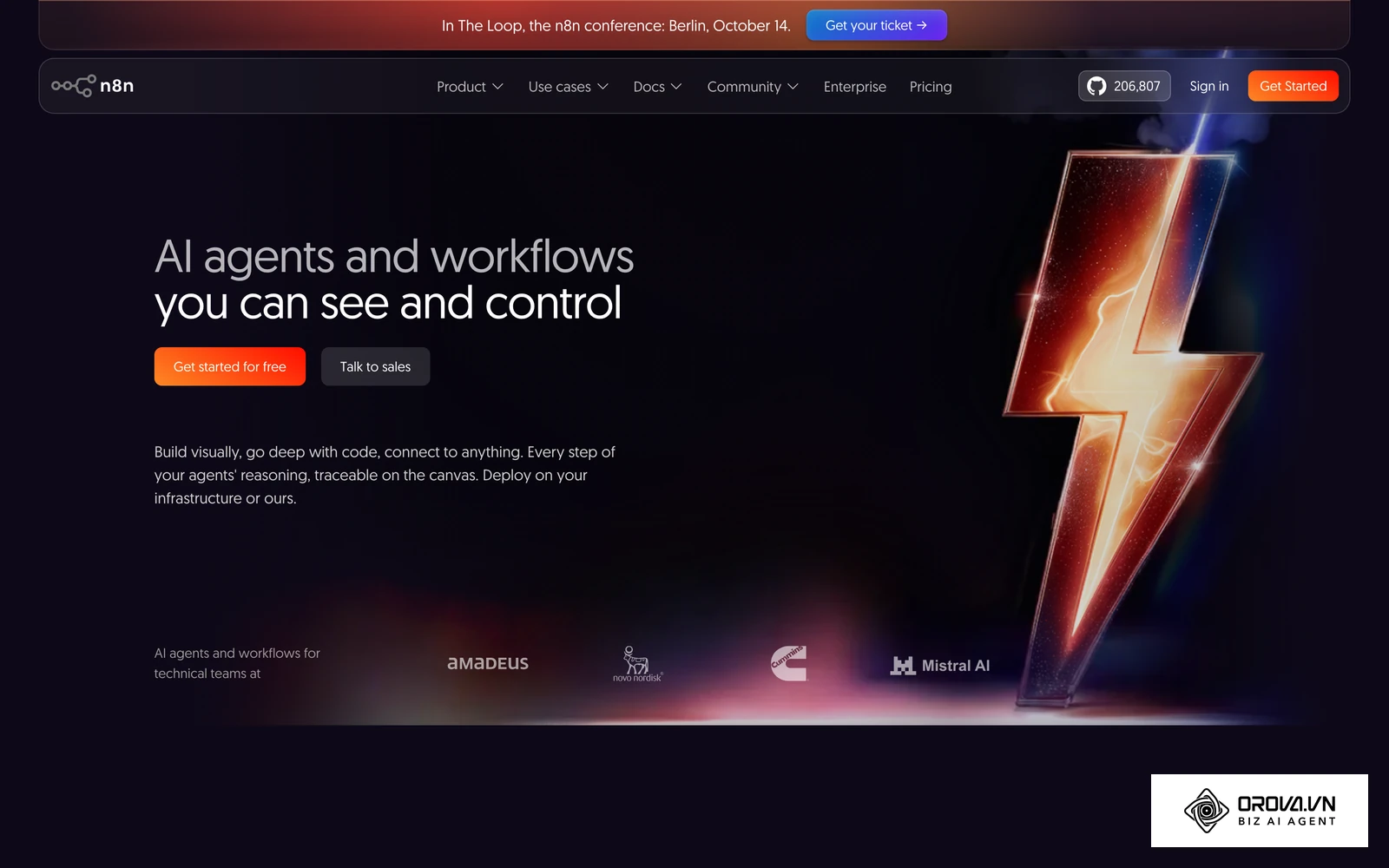The width and height of the screenshot is (1389, 868).
Task: Click Get your ticket button
Action: tap(877, 25)
